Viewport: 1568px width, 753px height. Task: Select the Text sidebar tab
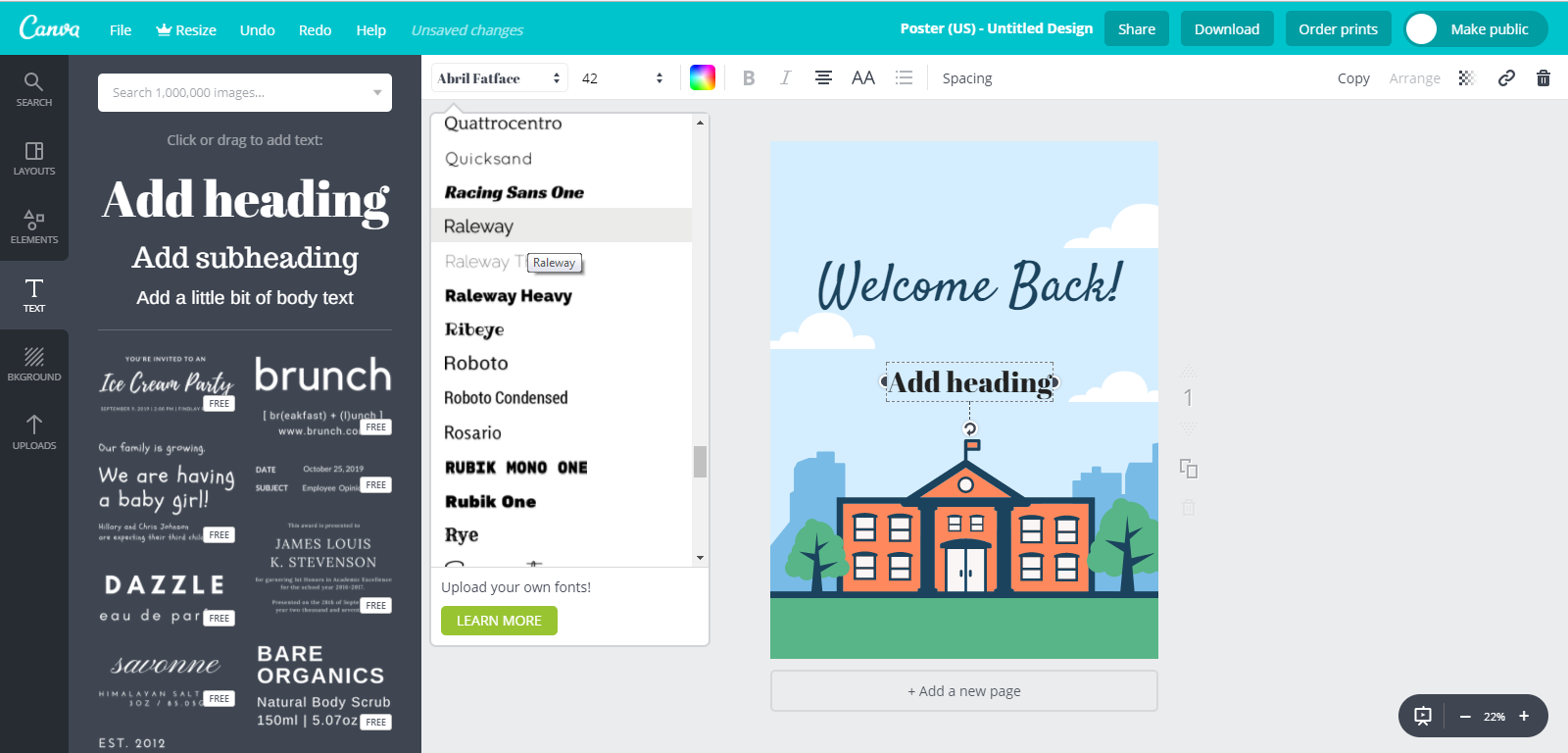click(x=34, y=295)
